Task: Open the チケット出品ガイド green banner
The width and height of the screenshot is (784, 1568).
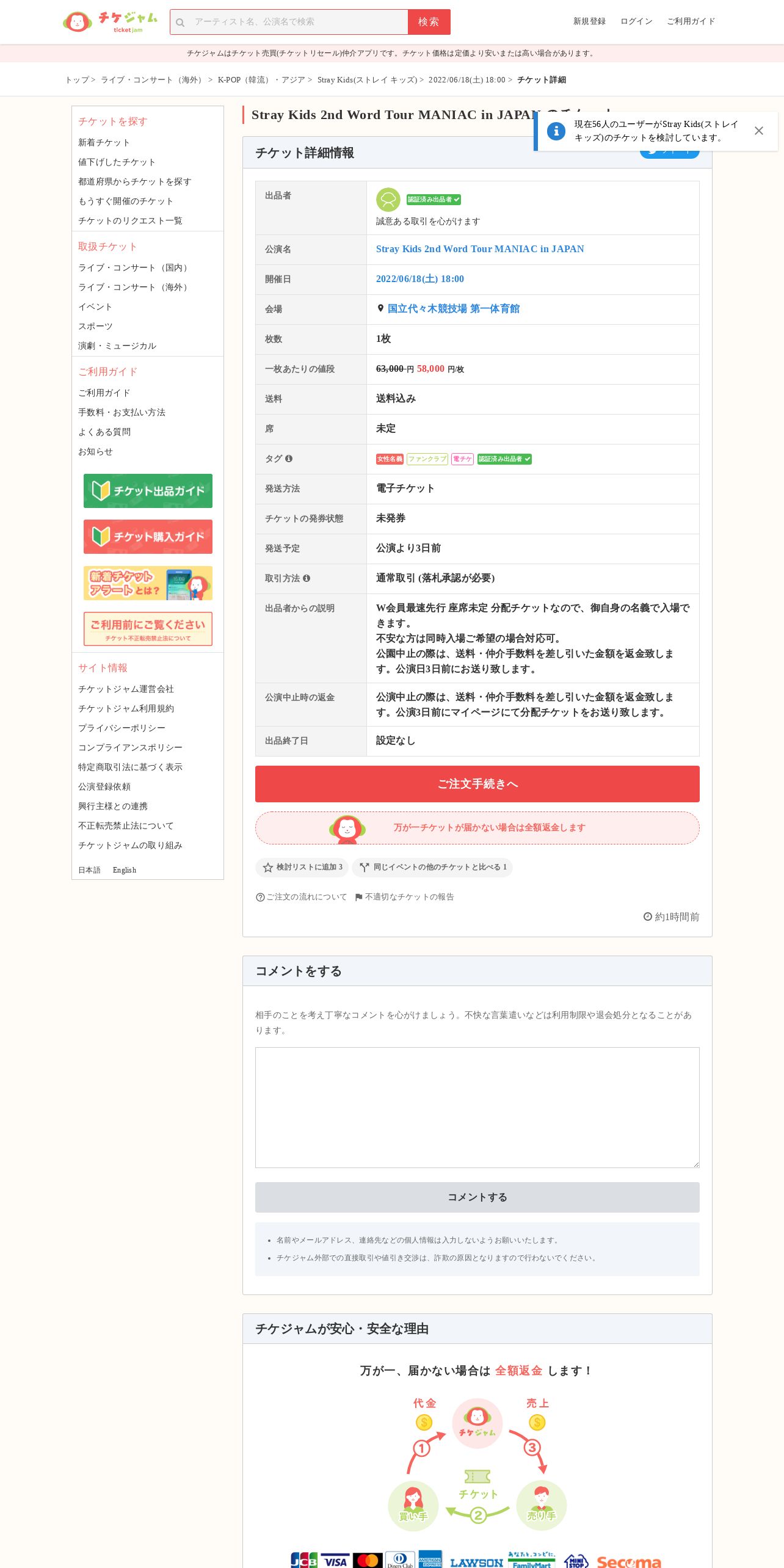Action: pos(148,491)
